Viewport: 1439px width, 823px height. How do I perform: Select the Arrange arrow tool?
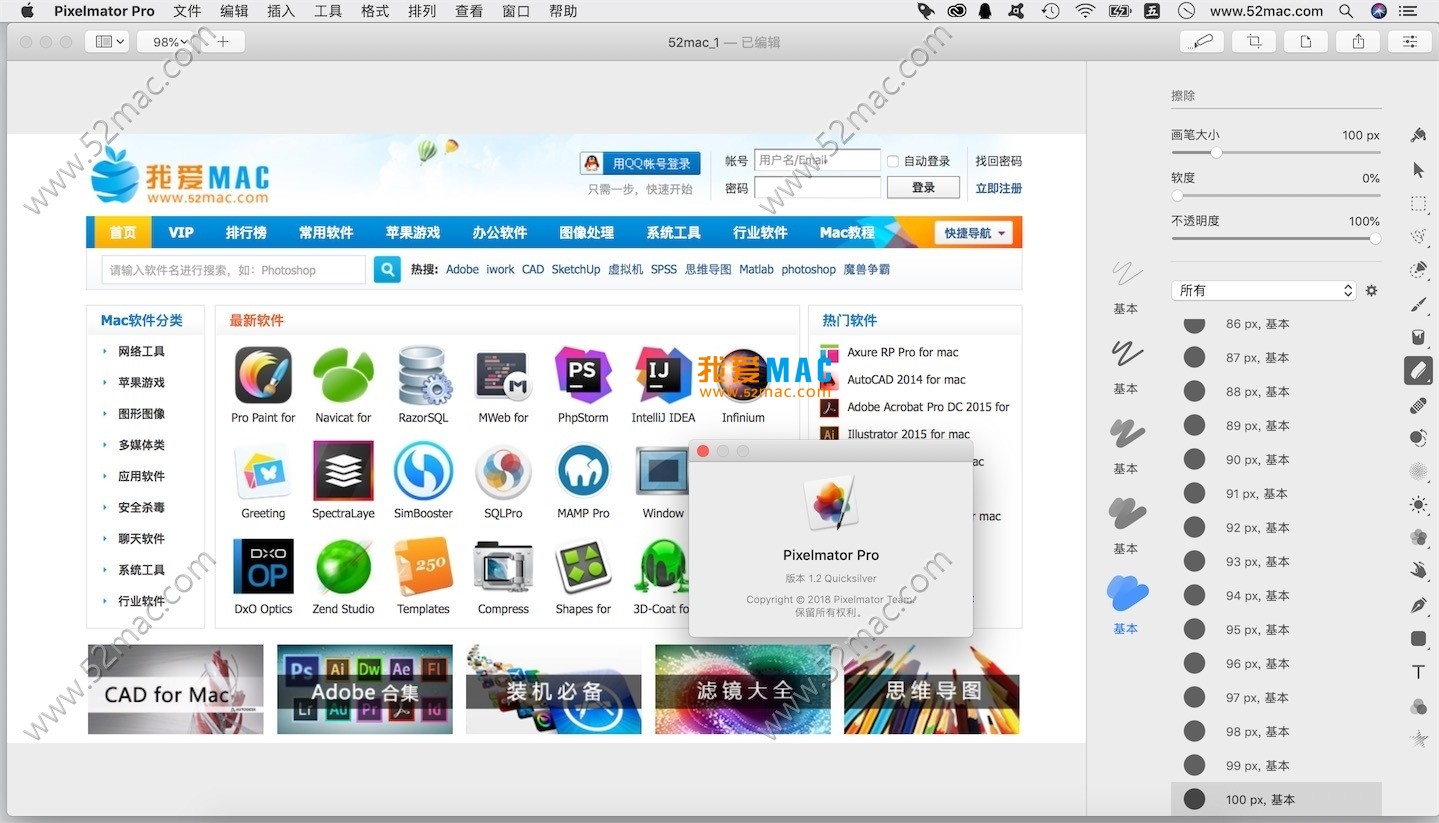(1418, 170)
